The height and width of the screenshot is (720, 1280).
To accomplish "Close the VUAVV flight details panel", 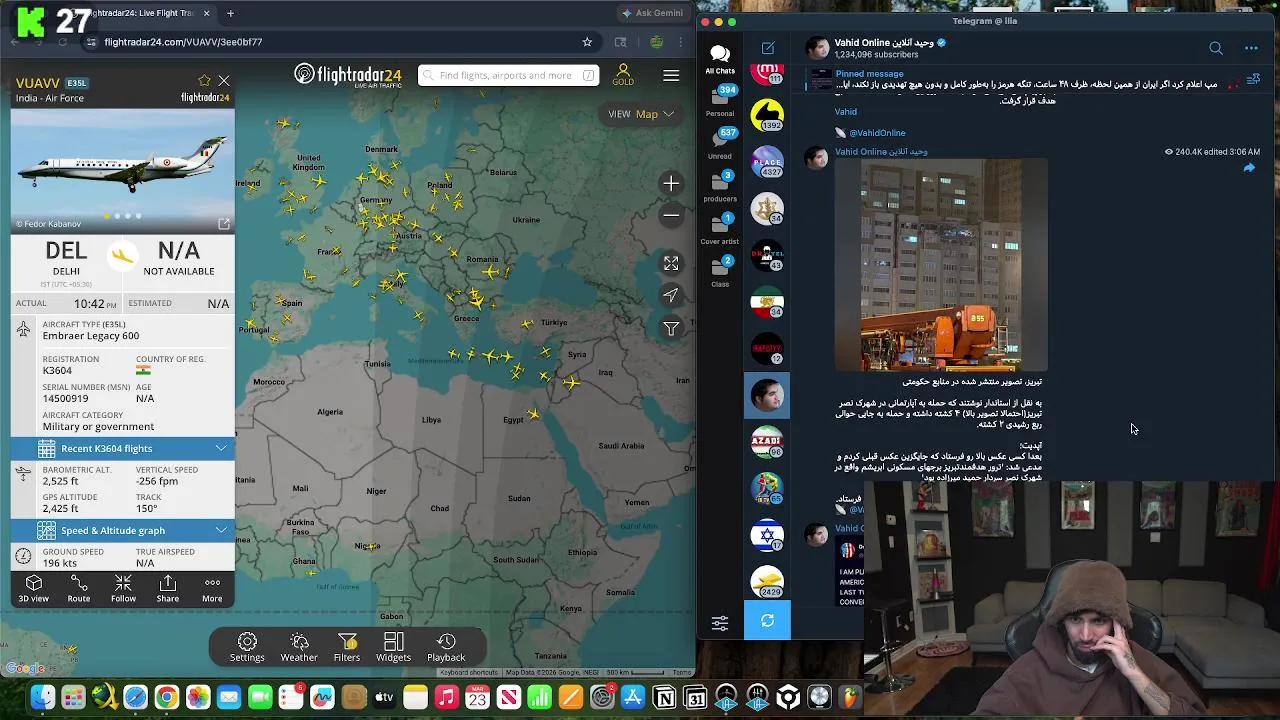I will (x=224, y=81).
